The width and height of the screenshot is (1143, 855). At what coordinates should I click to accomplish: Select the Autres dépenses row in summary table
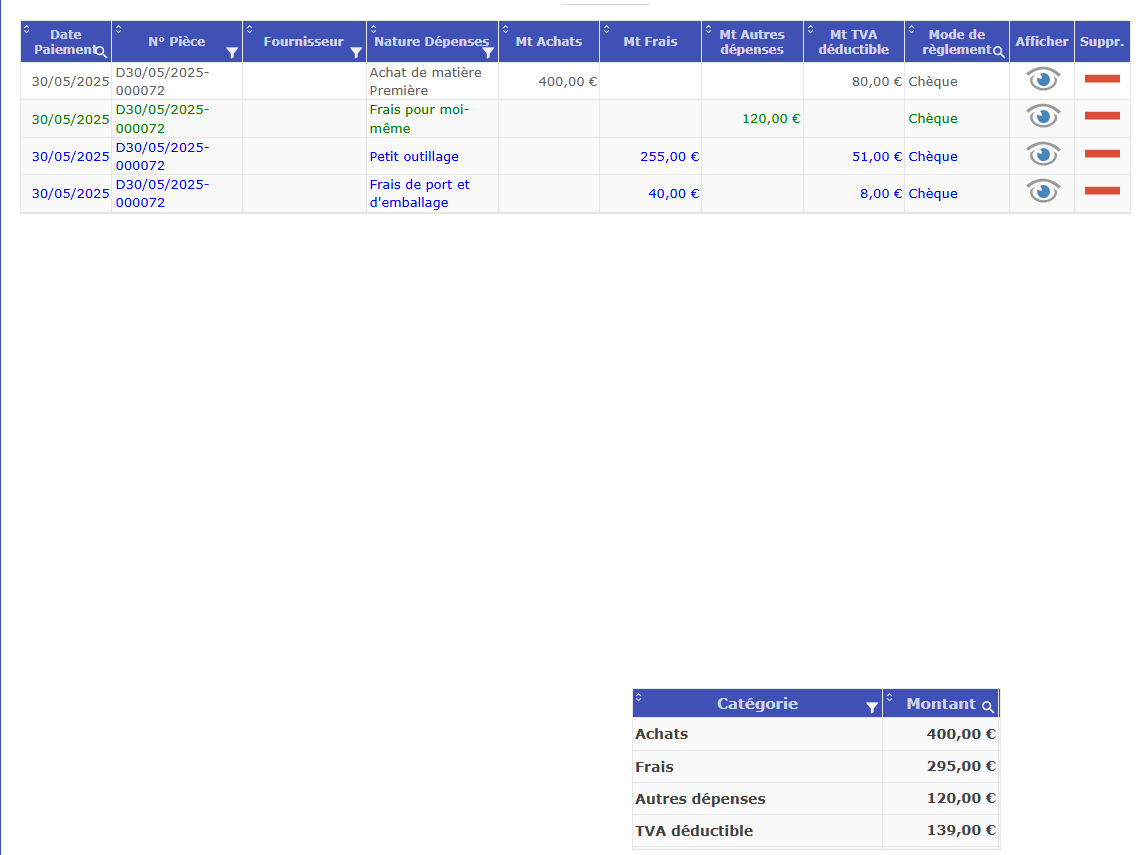coord(700,799)
